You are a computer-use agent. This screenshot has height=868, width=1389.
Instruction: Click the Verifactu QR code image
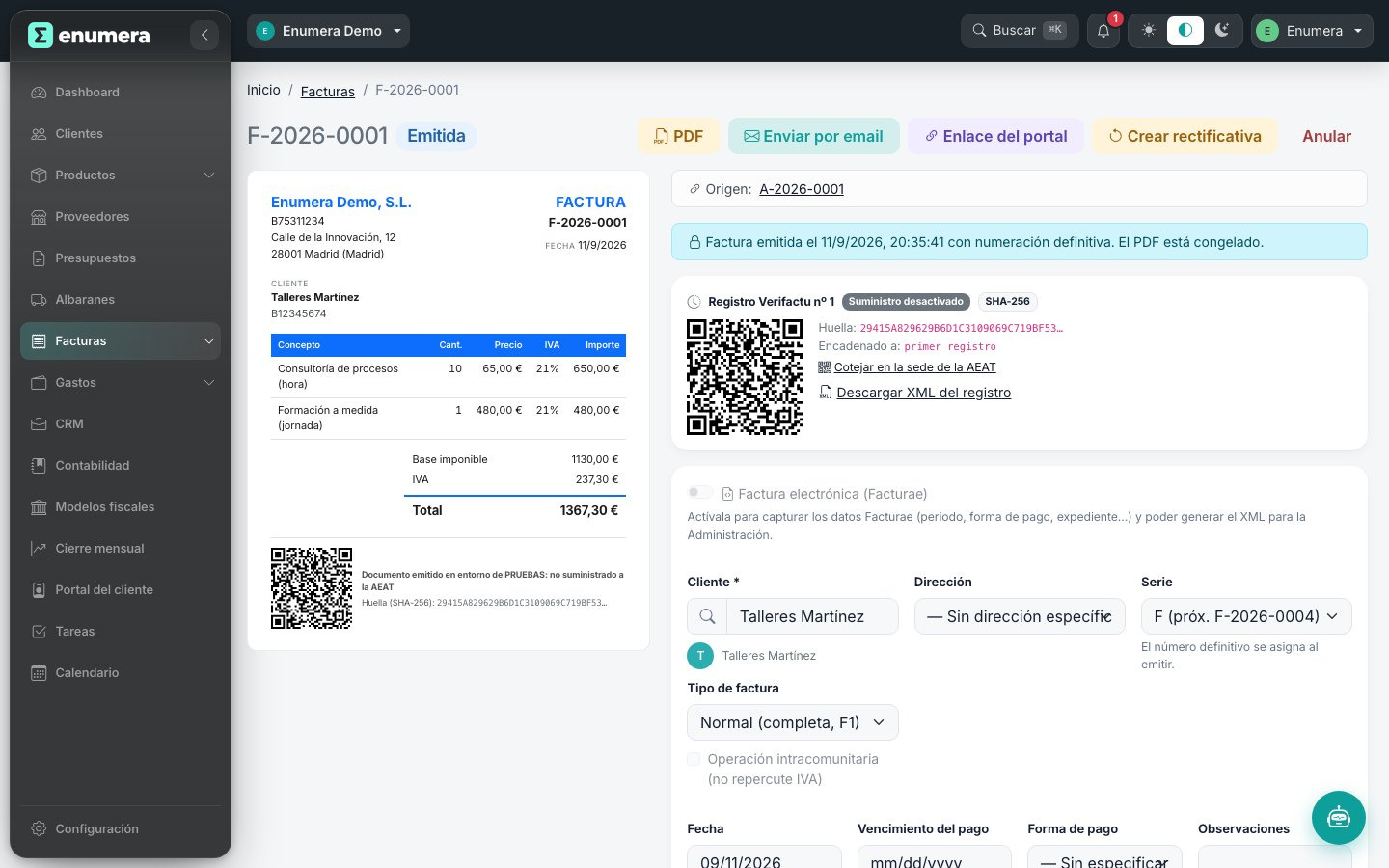(x=745, y=377)
